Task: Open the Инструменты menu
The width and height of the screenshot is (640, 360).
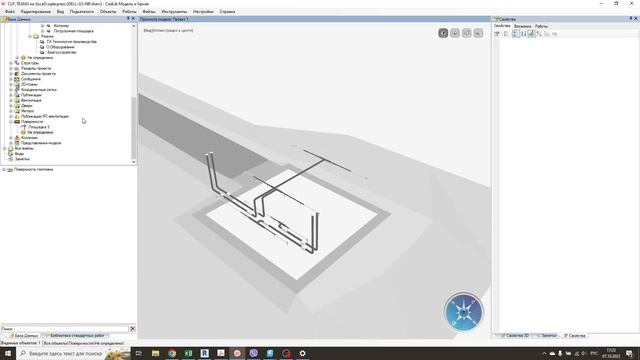Action: (174, 12)
